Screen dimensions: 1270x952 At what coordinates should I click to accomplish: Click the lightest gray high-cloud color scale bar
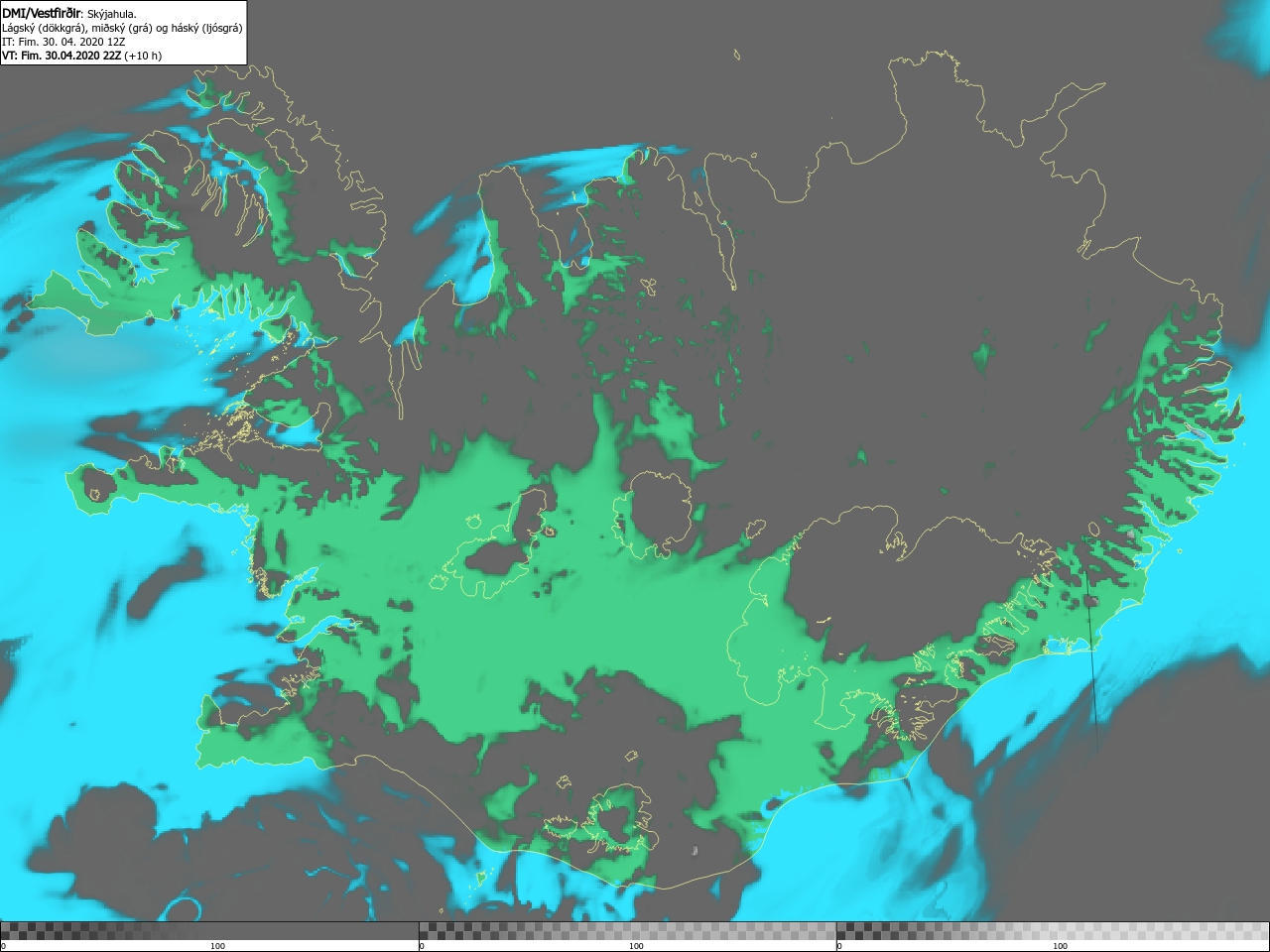click(1053, 930)
